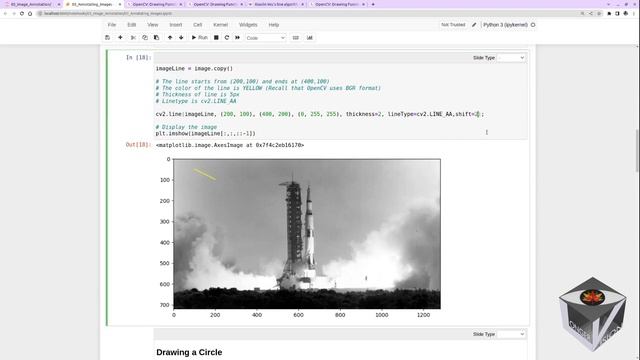Click the matplotlib AxesImage output text

point(230,145)
